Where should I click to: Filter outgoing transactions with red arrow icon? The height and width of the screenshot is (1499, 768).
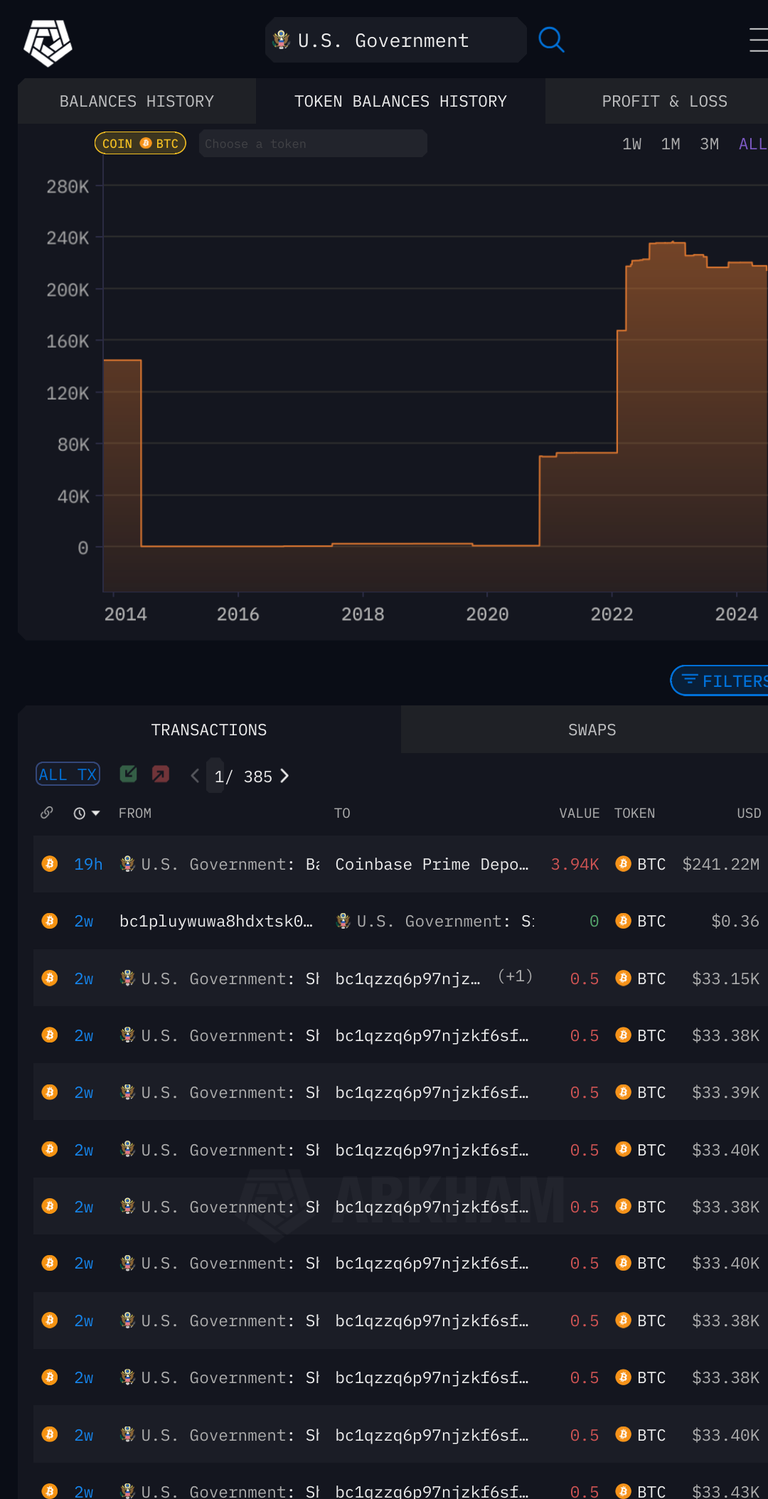pos(160,774)
